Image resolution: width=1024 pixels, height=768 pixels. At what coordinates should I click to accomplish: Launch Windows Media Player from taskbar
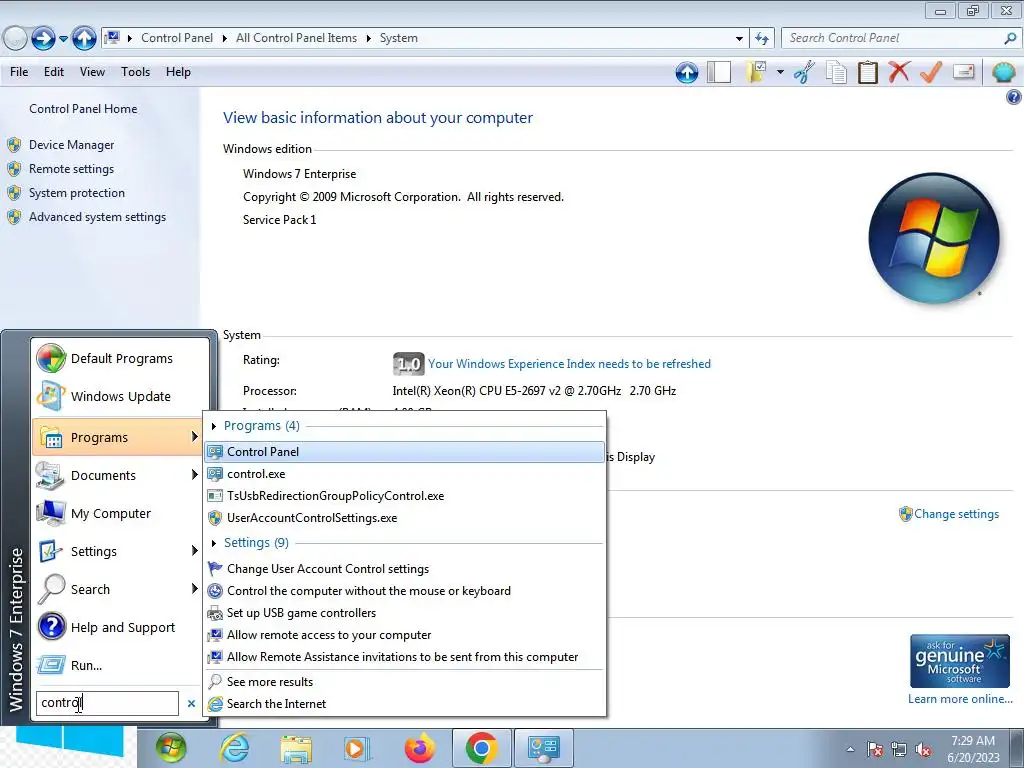[x=357, y=748]
